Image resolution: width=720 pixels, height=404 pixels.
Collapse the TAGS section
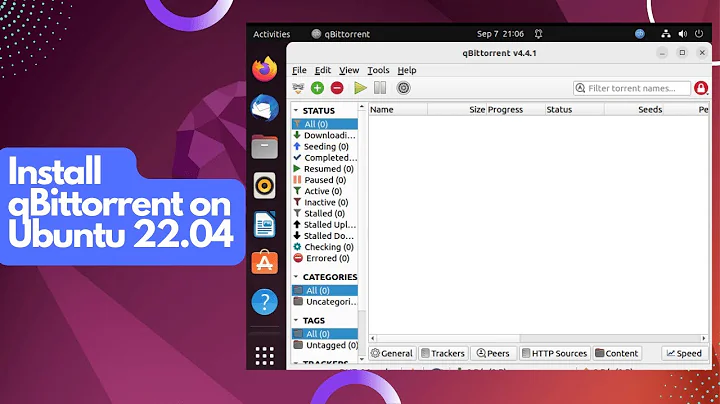click(296, 320)
